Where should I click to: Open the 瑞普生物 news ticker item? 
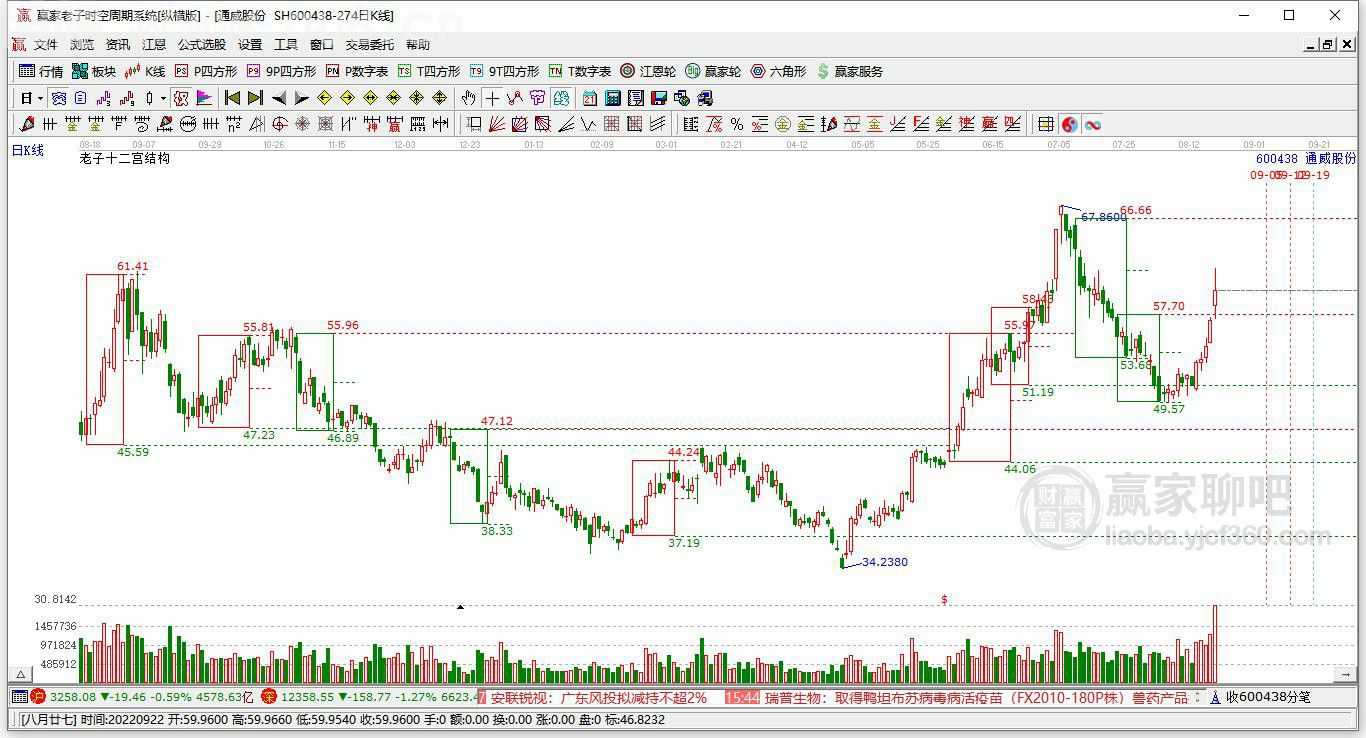[x=976, y=697]
